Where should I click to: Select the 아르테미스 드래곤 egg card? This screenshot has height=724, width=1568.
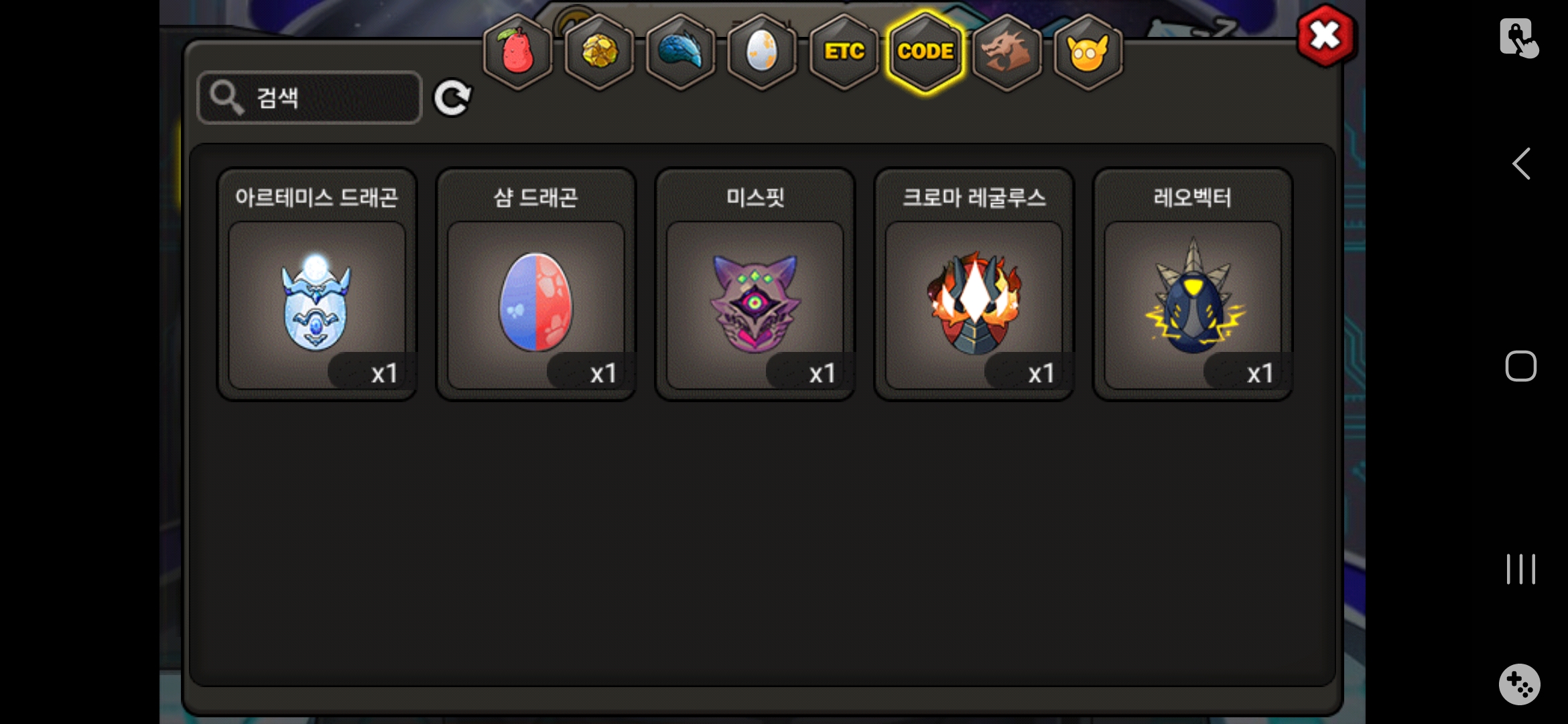[x=317, y=284]
